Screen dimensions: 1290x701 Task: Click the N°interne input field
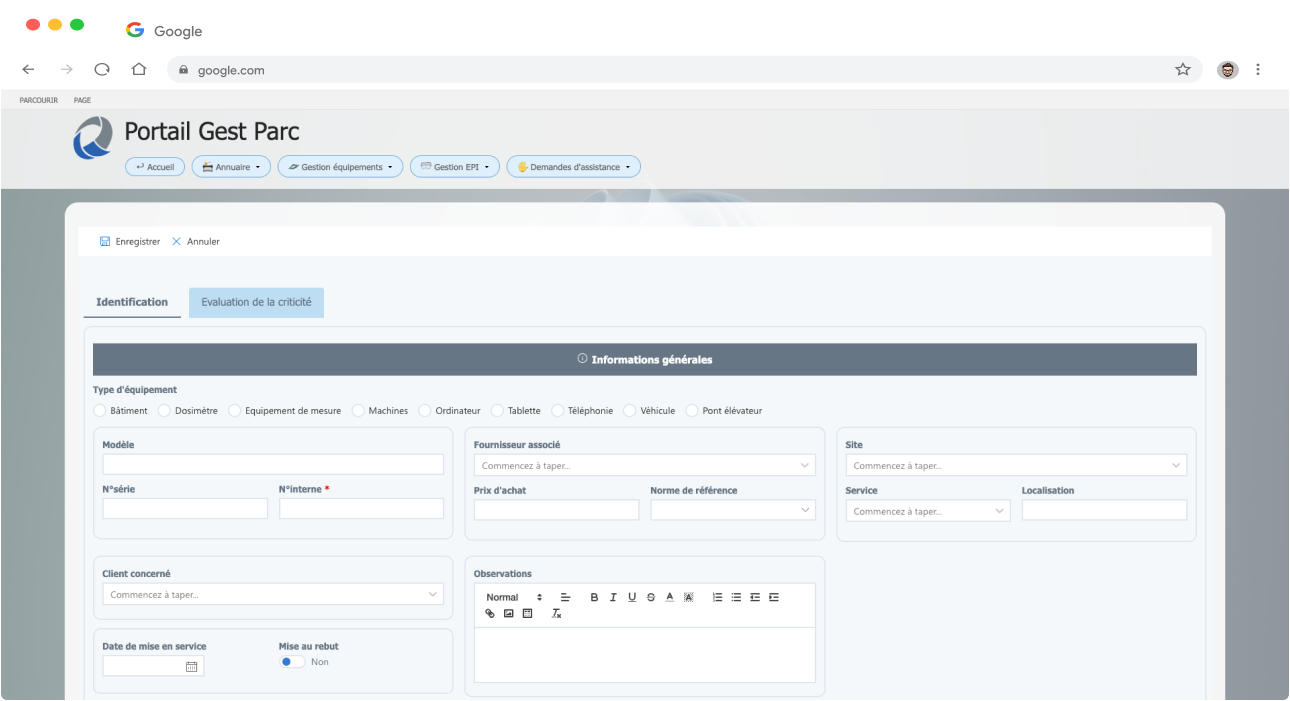coord(361,509)
